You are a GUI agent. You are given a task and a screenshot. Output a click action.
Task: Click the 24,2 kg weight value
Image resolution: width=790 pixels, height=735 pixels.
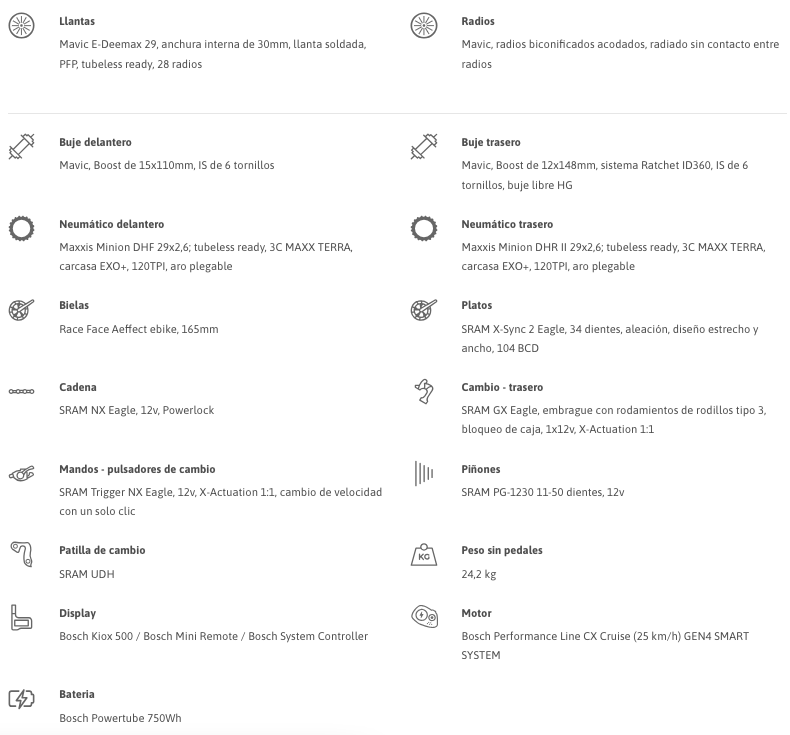pos(479,574)
